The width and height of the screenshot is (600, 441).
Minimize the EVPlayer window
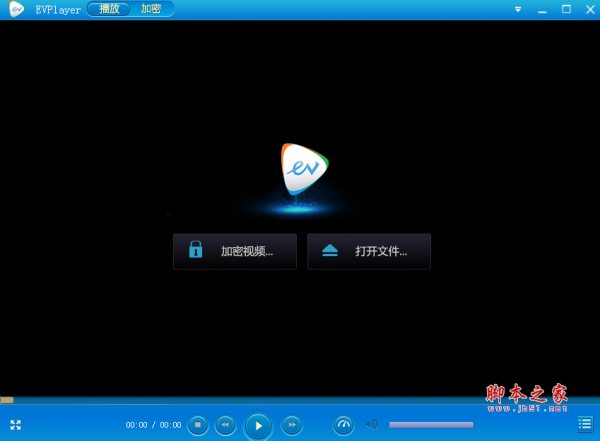pyautogui.click(x=542, y=10)
